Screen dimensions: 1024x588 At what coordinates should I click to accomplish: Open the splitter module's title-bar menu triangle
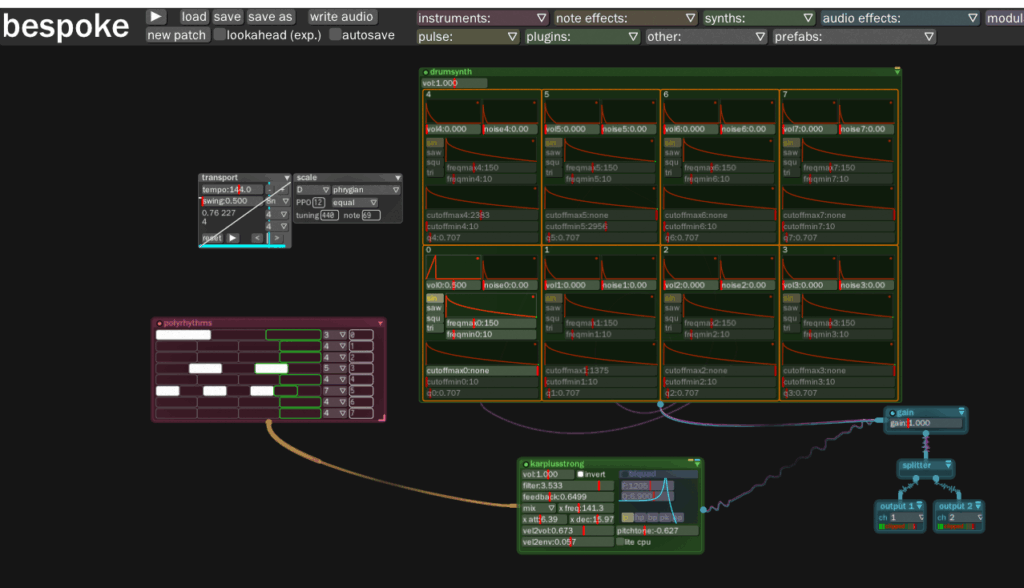click(x=948, y=465)
